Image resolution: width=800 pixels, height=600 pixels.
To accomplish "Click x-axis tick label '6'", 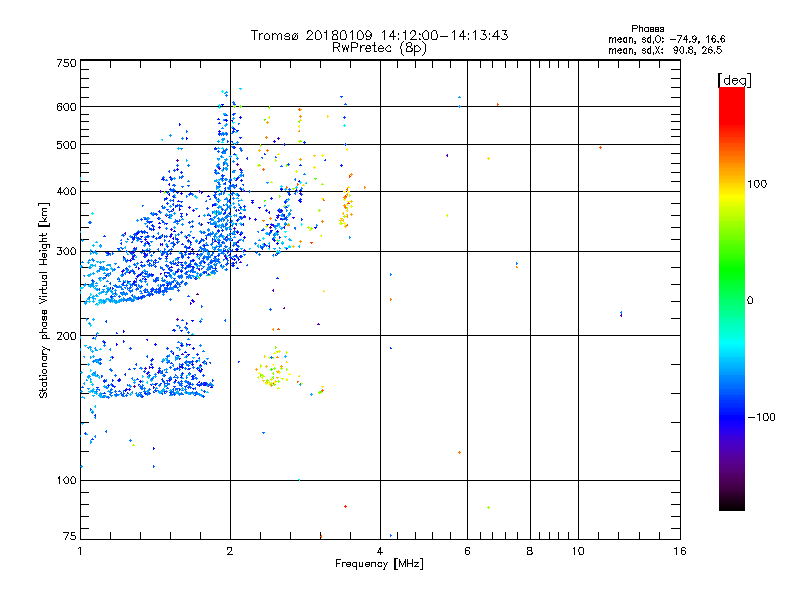I will tap(467, 551).
